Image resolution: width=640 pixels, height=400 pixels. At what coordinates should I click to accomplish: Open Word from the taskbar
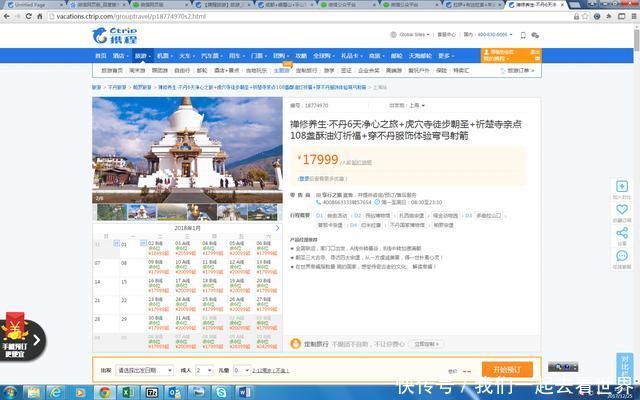click(244, 393)
